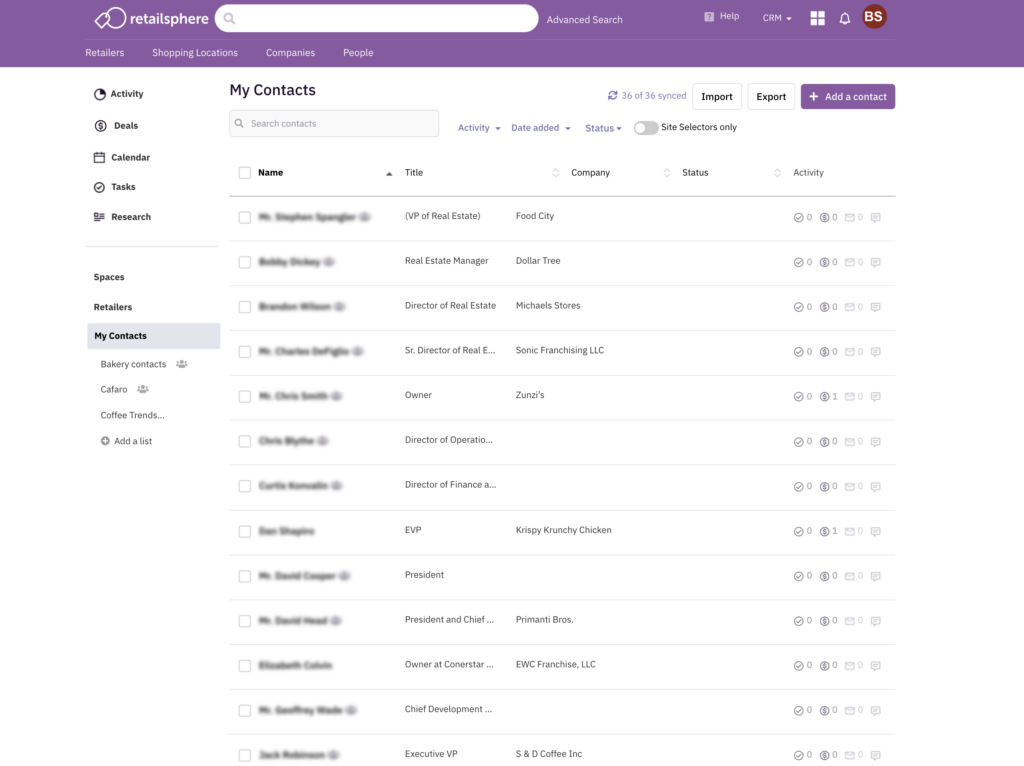Image resolution: width=1024 pixels, height=766 pixels.
Task: Select My Contacts in the sidebar
Action: tap(153, 336)
